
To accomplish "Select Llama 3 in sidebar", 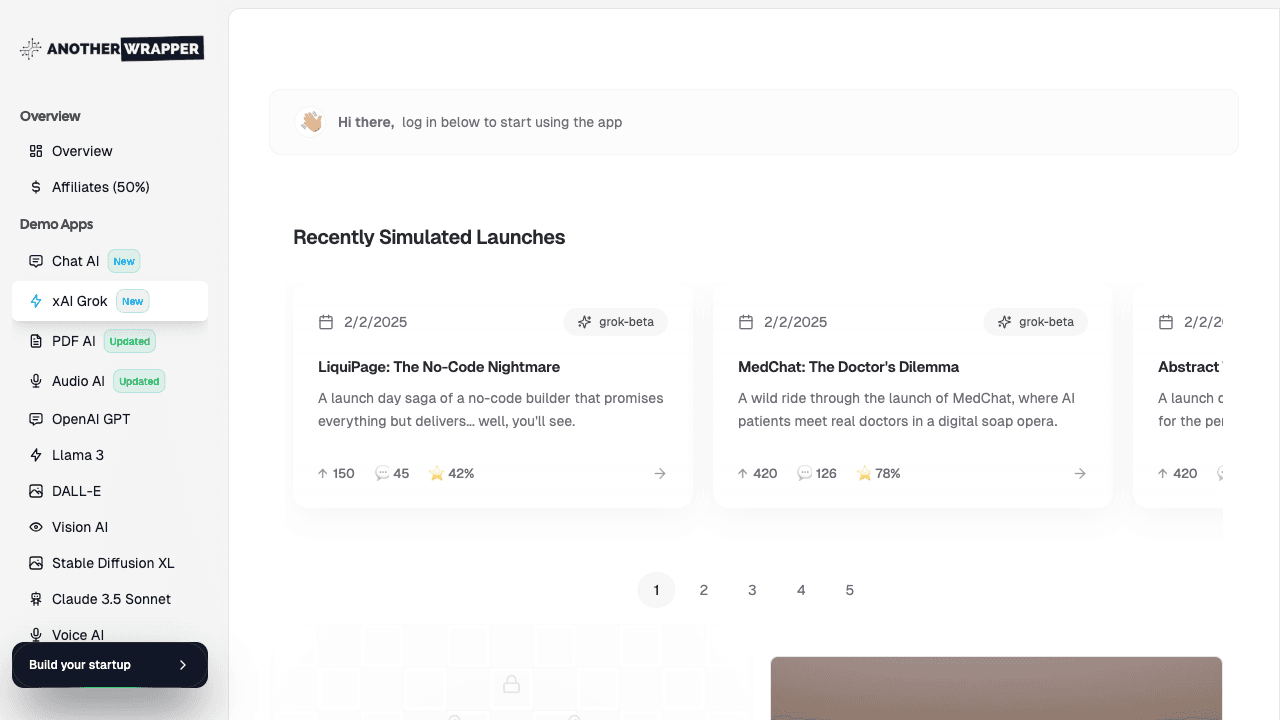I will pos(78,455).
